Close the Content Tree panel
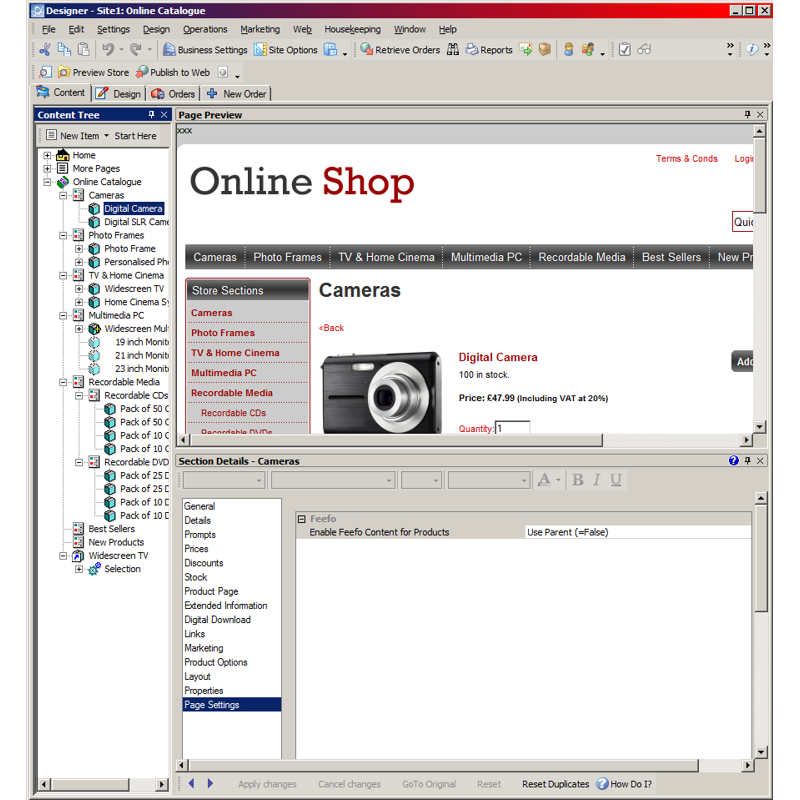Screen dimensions: 800x800 pos(164,115)
